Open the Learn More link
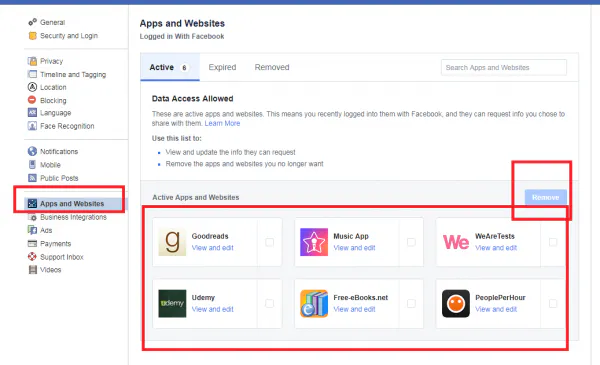This screenshot has width=600, height=365. (222, 123)
